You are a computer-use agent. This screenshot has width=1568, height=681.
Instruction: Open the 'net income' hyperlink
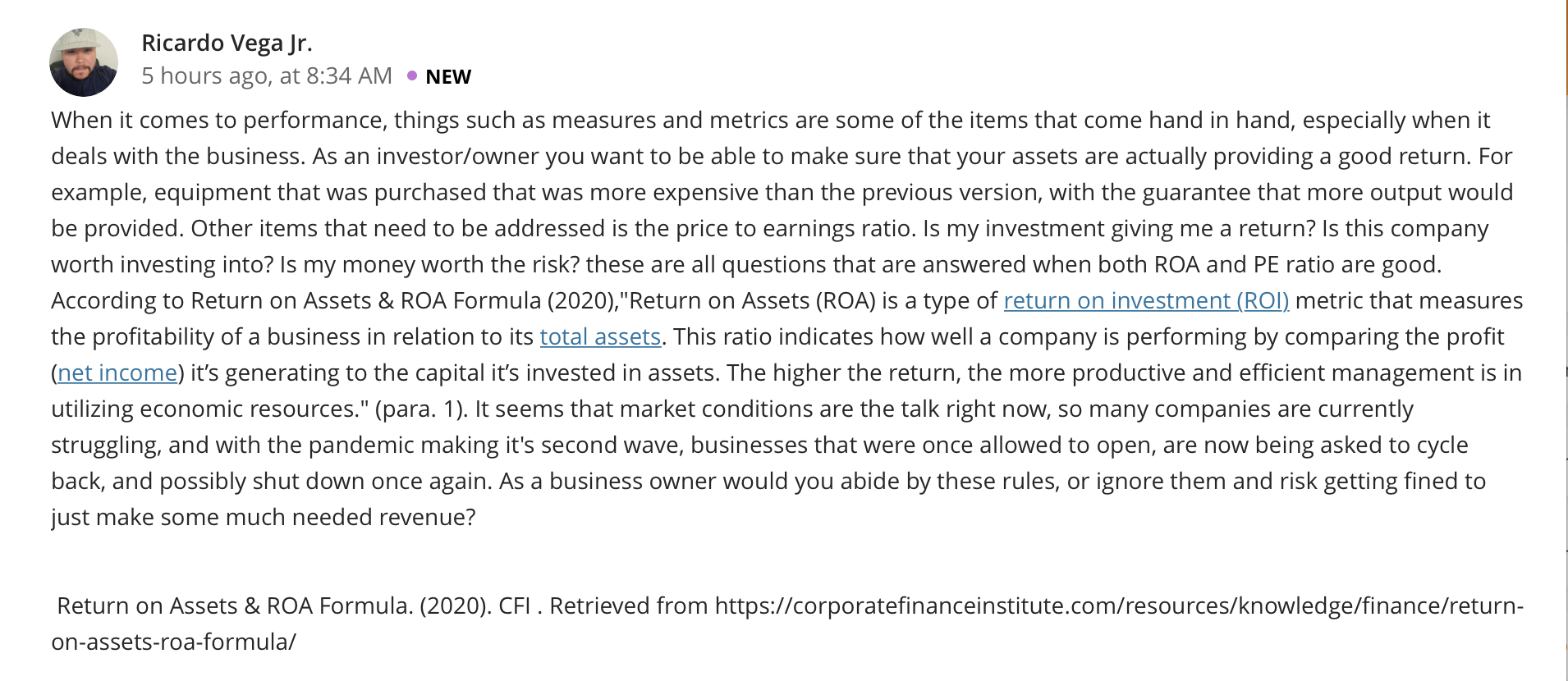pyautogui.click(x=117, y=373)
